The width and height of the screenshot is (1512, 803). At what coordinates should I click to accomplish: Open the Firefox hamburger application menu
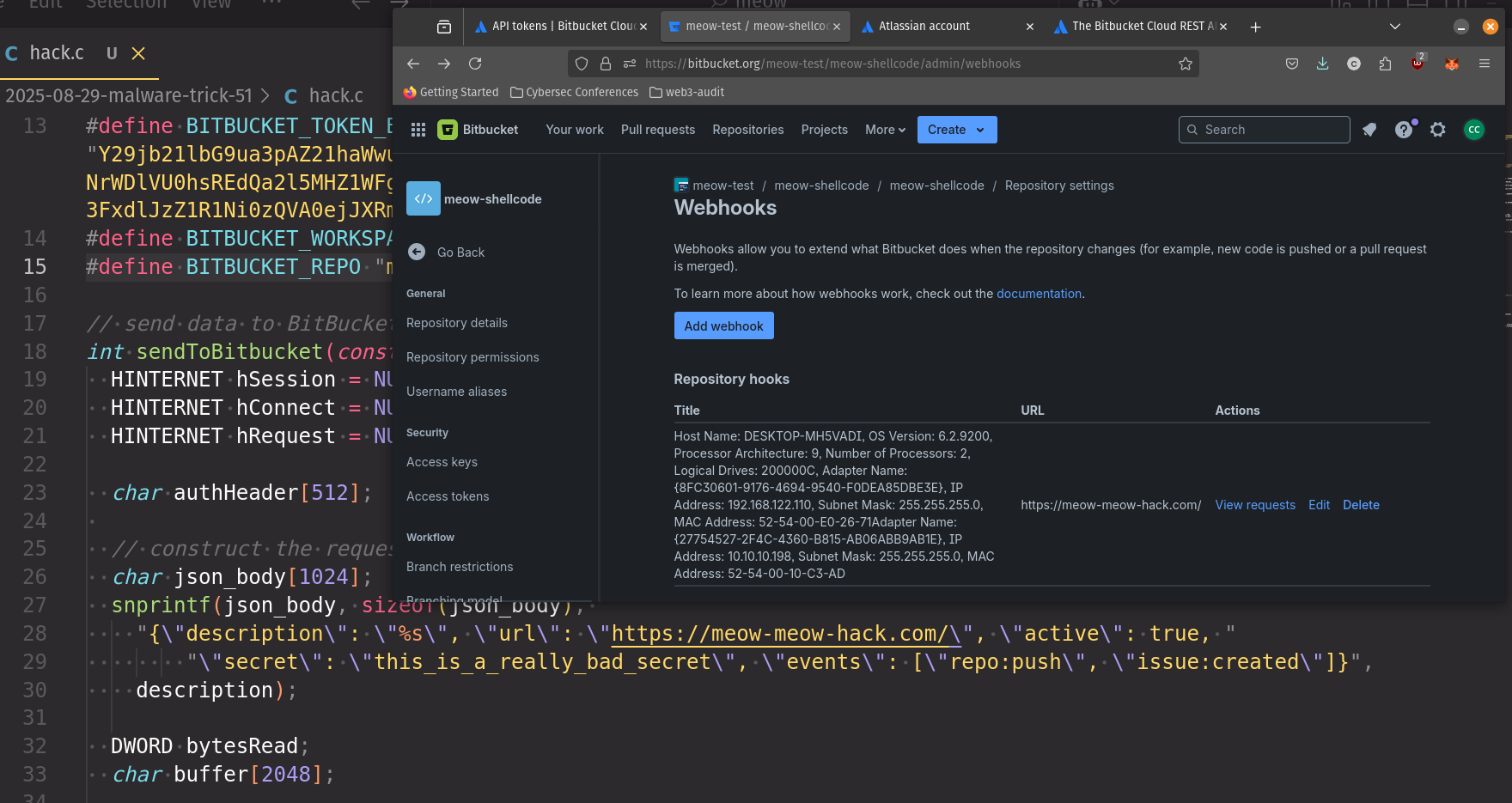tap(1485, 64)
